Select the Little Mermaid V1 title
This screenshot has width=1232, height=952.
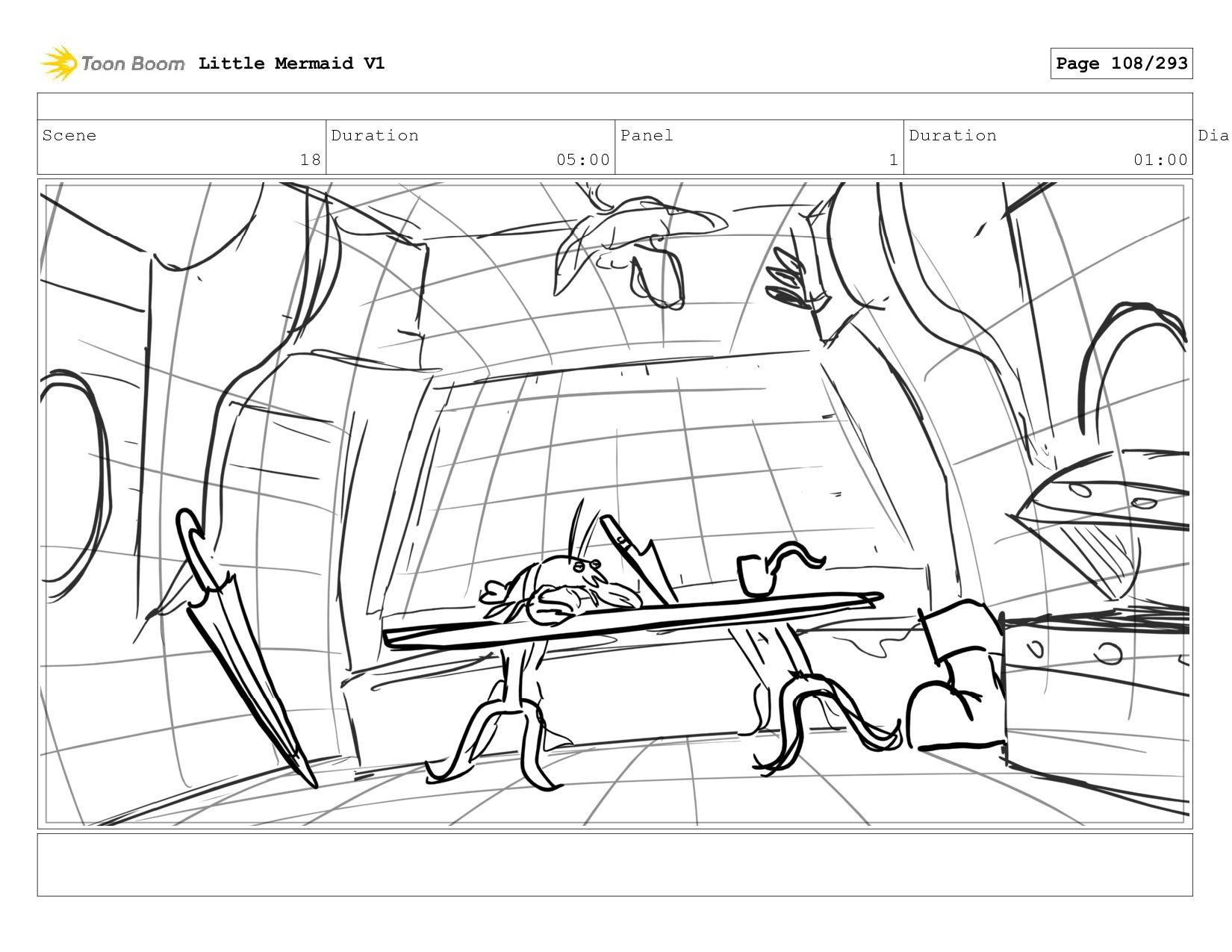(291, 63)
